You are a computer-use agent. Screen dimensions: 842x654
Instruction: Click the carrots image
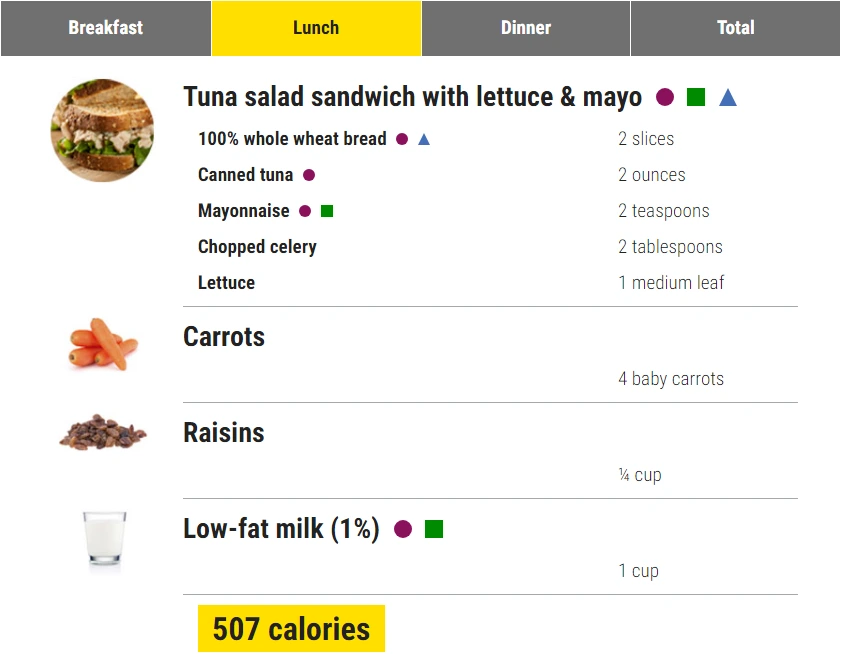coord(103,345)
